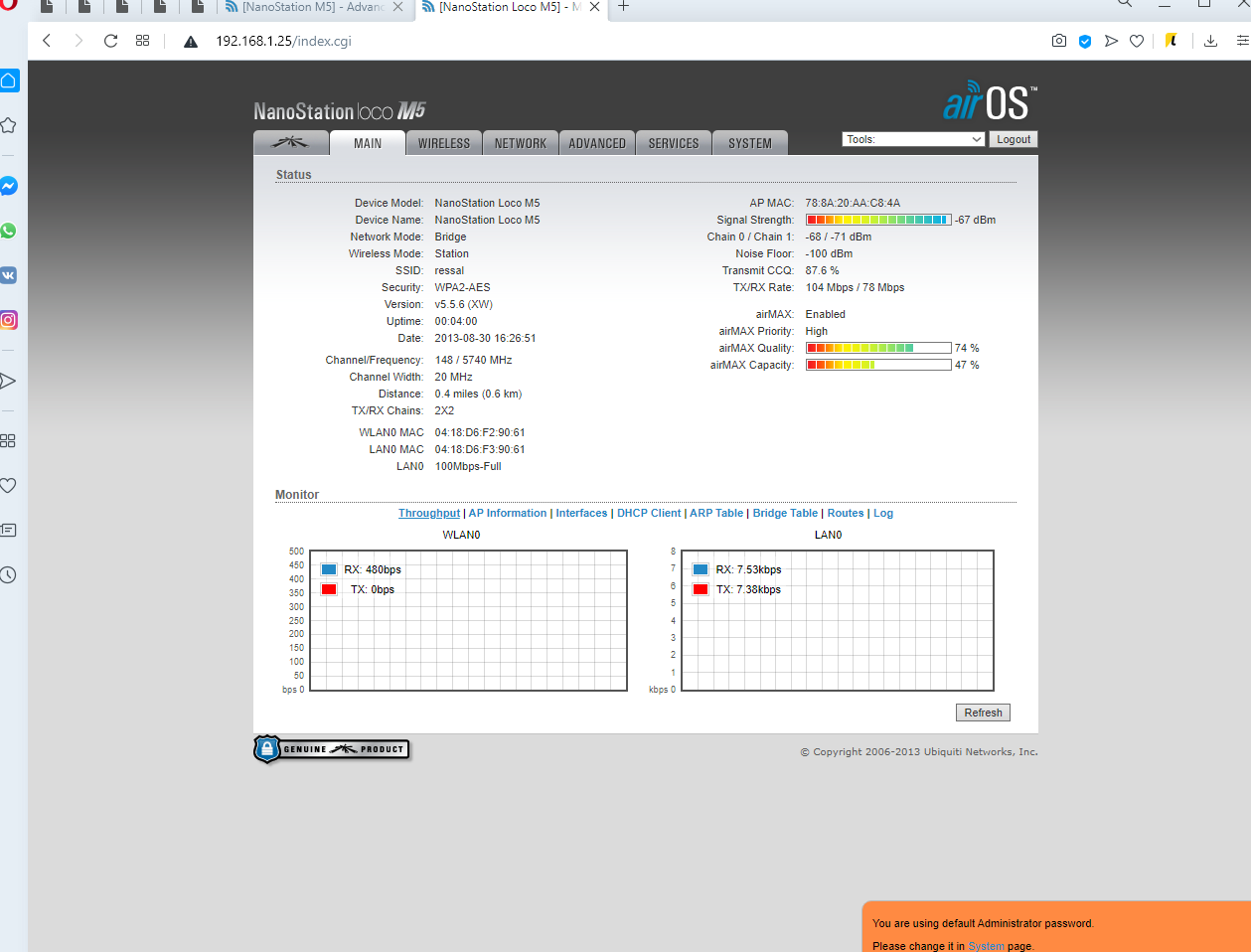The height and width of the screenshot is (952, 1251).
Task: Show the ARP Table link
Action: click(x=716, y=513)
